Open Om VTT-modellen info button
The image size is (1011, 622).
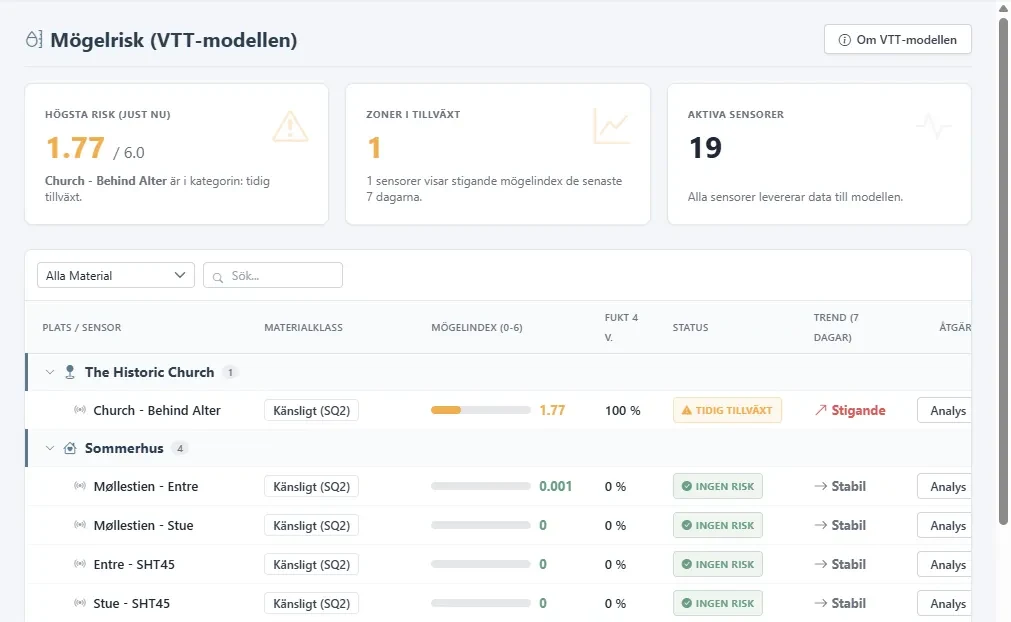tap(898, 39)
